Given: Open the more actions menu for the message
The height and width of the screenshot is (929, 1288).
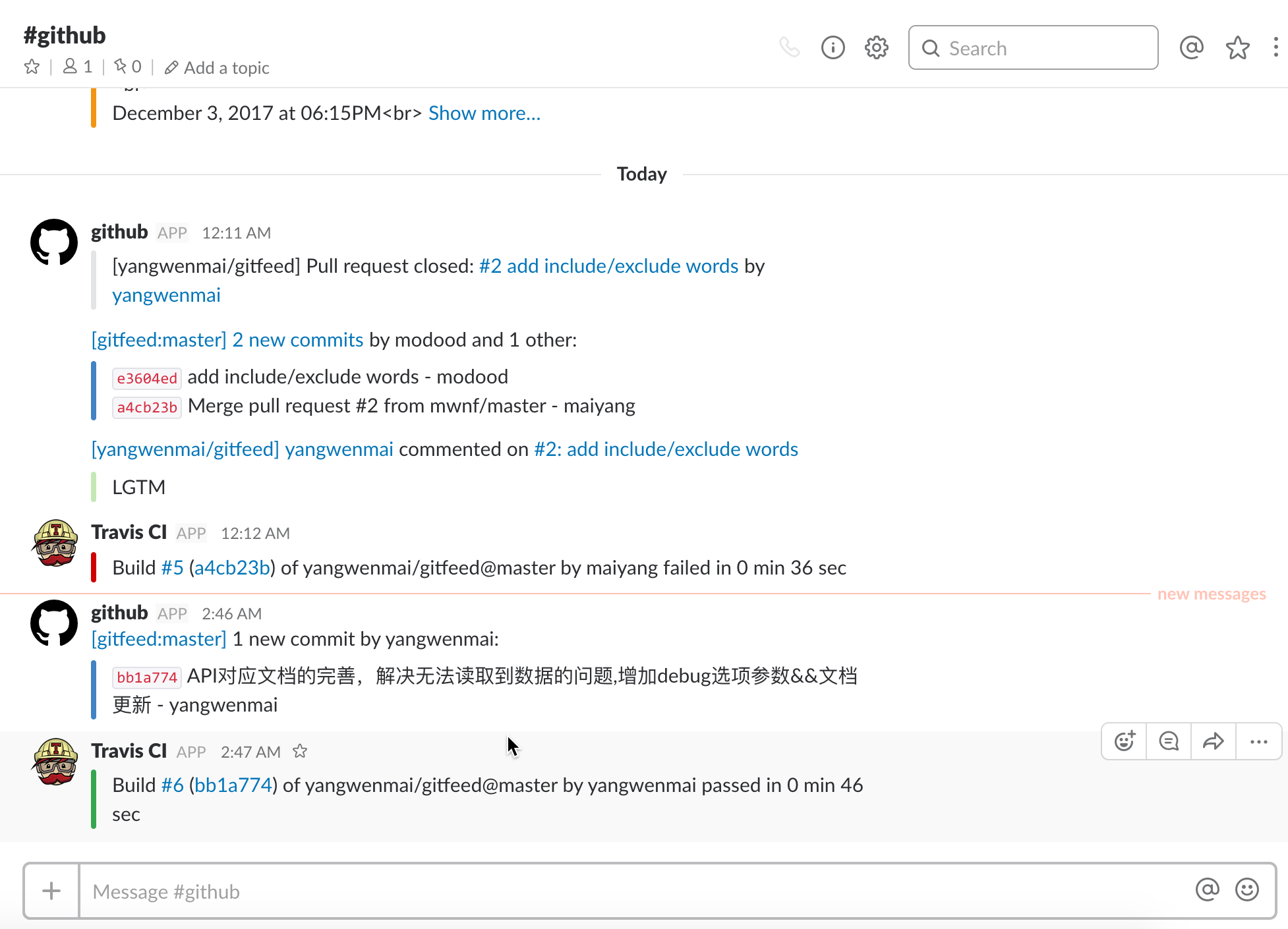Looking at the screenshot, I should [x=1258, y=741].
